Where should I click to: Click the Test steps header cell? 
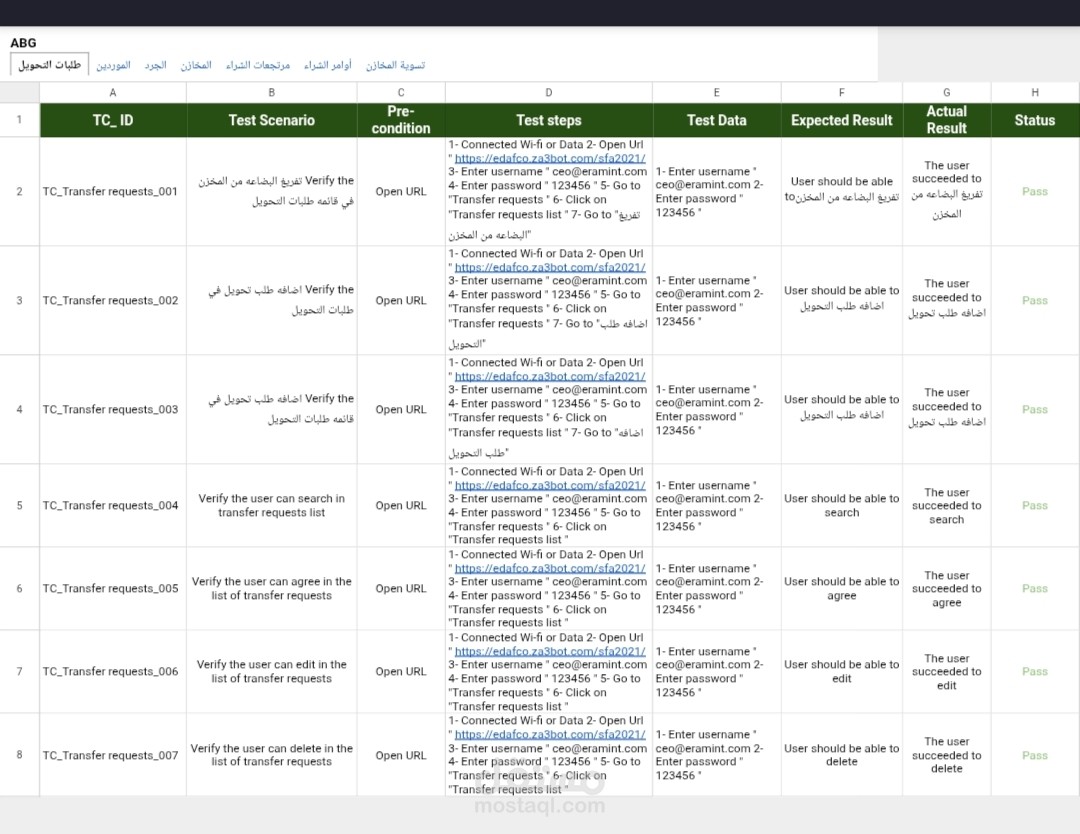click(x=548, y=120)
